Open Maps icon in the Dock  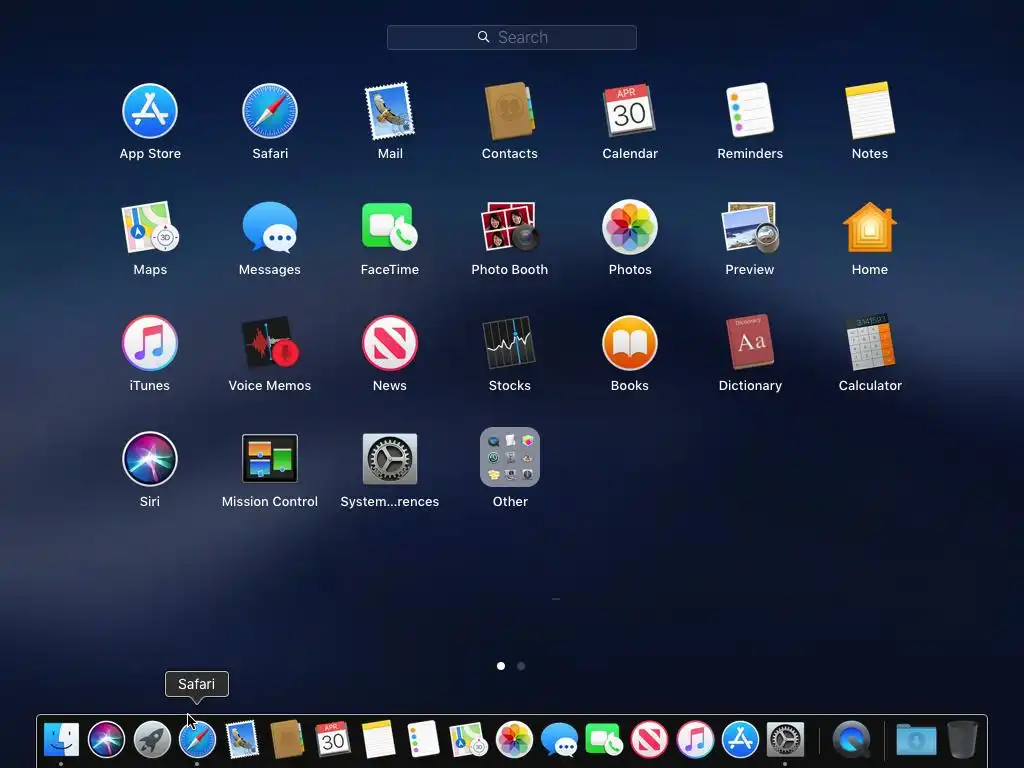point(469,739)
